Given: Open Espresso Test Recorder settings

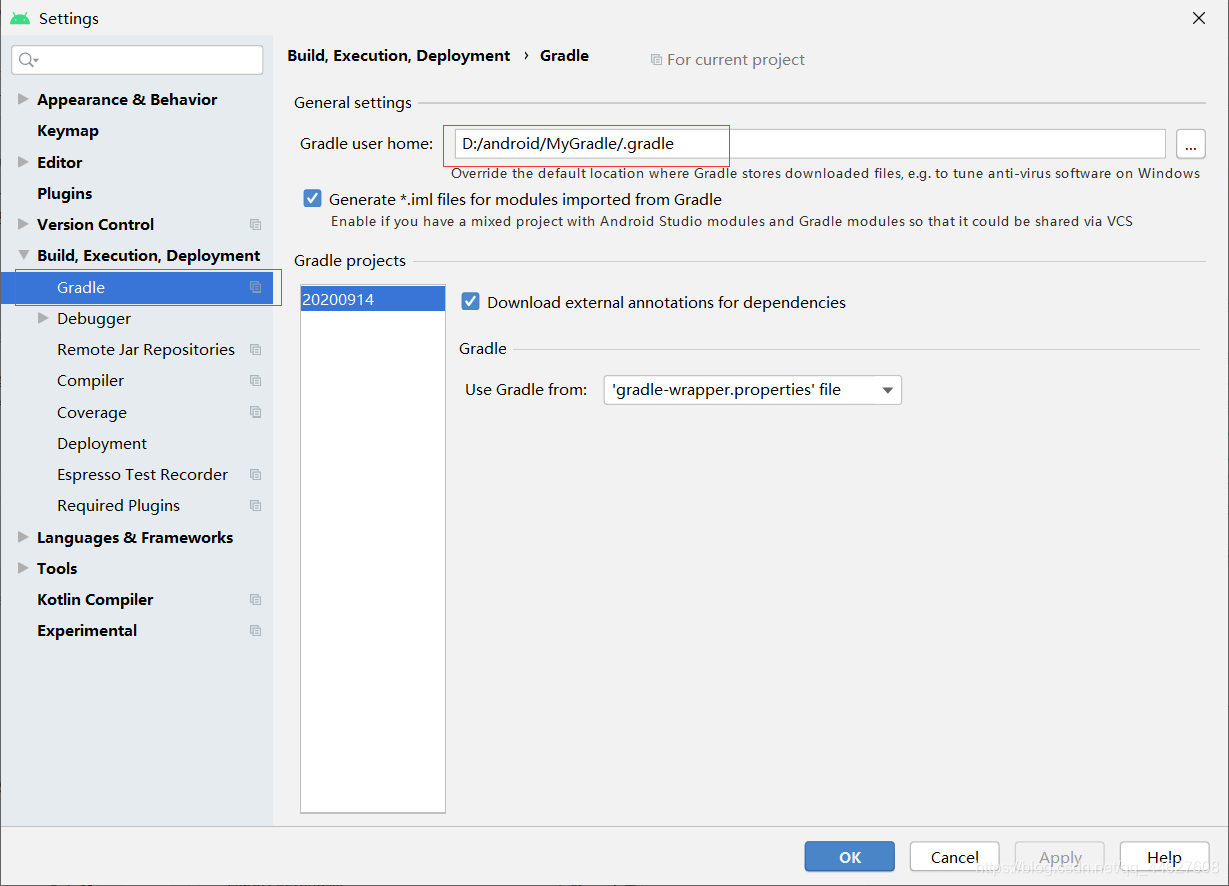Looking at the screenshot, I should point(143,475).
